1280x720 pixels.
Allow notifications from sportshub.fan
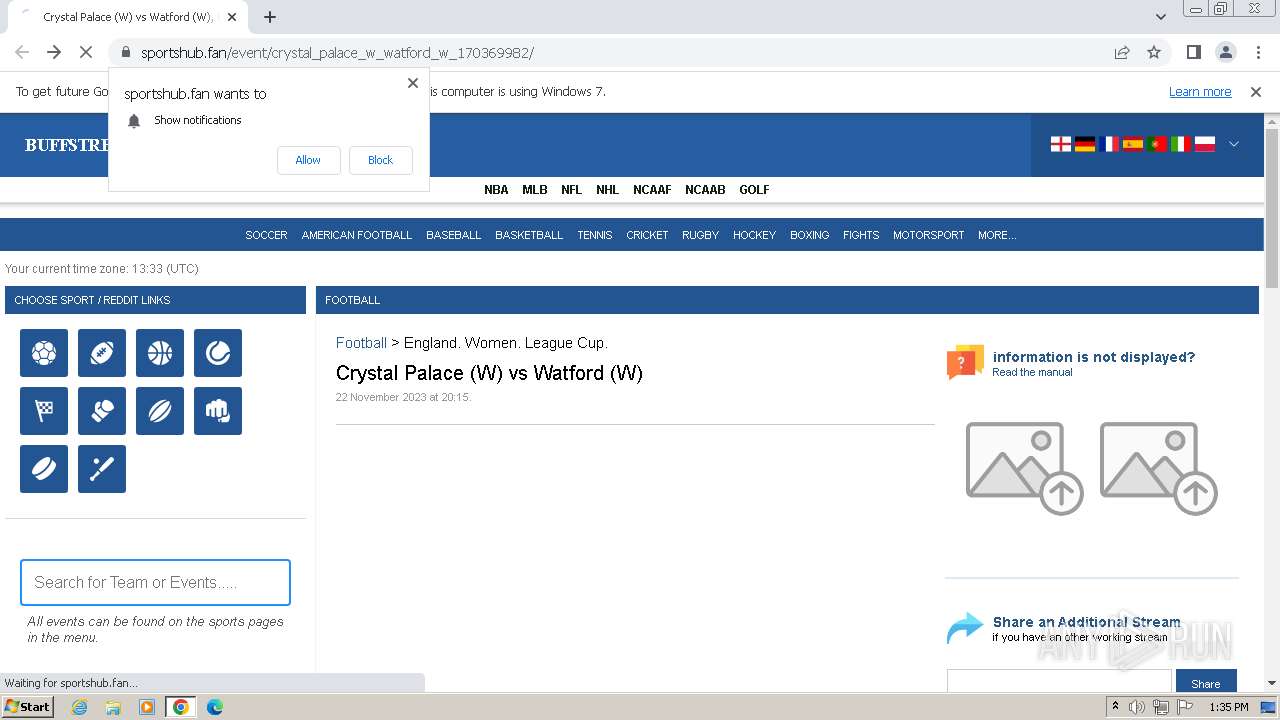coord(308,160)
